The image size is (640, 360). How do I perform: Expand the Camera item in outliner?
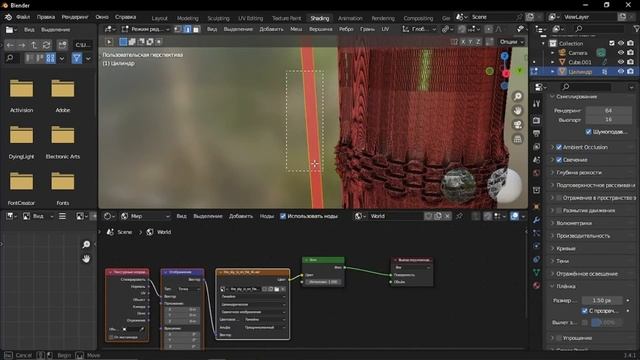(x=552, y=53)
